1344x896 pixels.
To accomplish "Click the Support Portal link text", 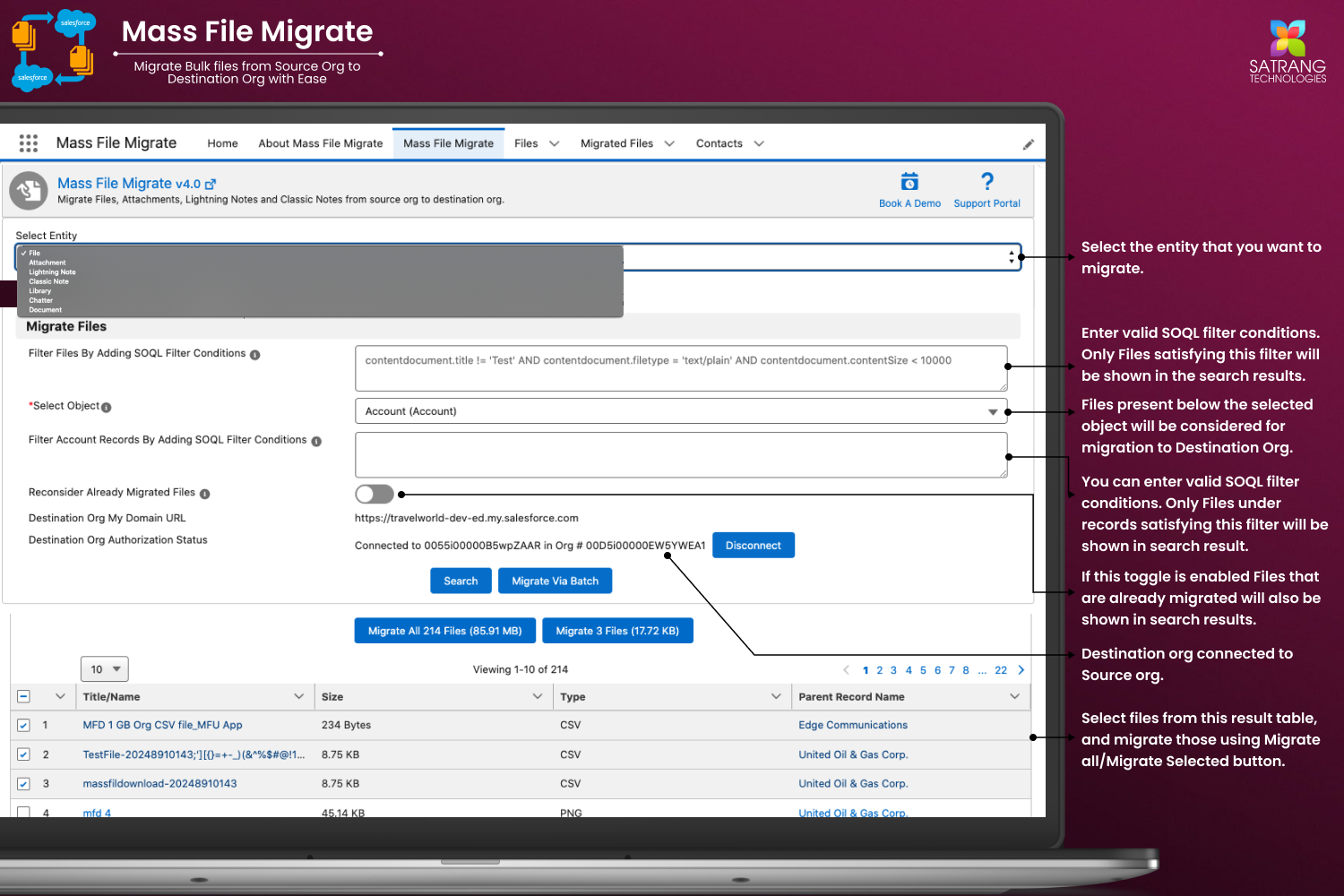I will click(986, 203).
